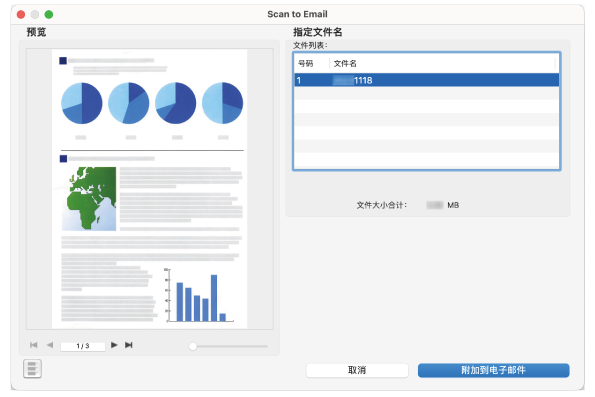Toggle the page list view icon
Viewport: 595px width, 397px height.
tap(32, 369)
